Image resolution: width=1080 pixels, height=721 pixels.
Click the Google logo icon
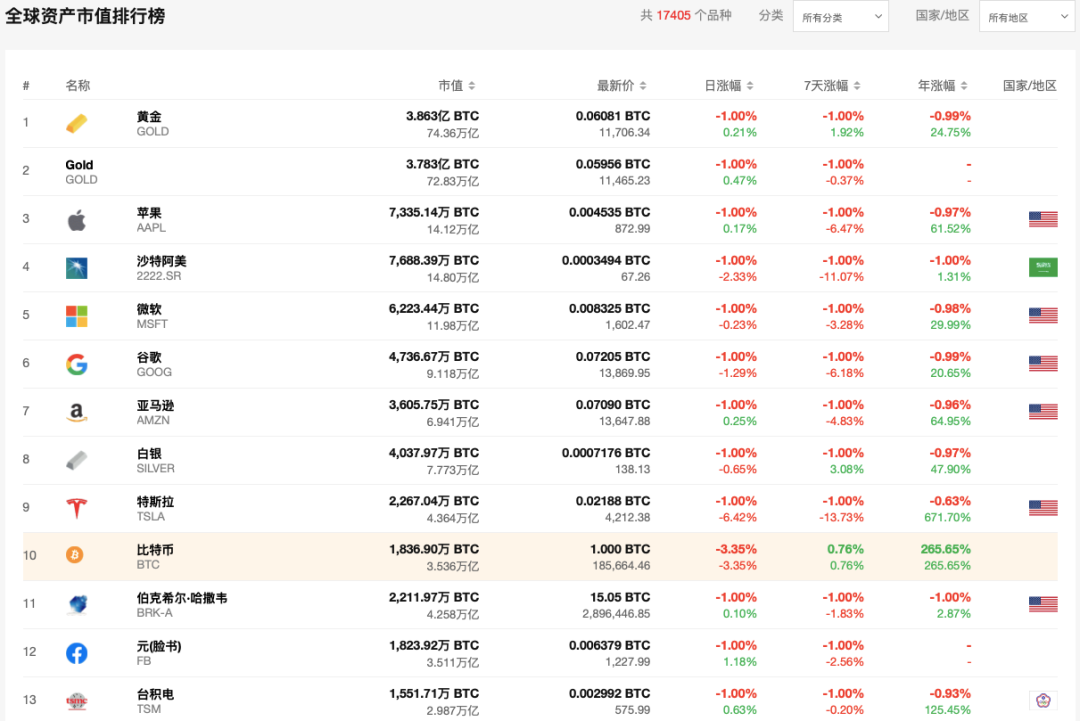77,364
